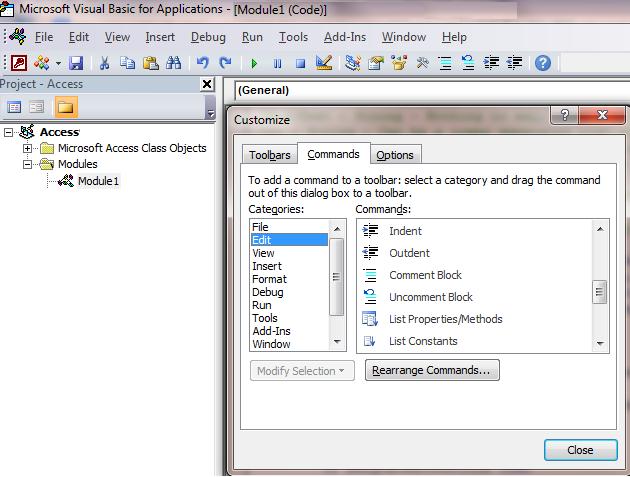The image size is (630, 477).
Task: Open the (General) object dropdown
Action: point(432,90)
